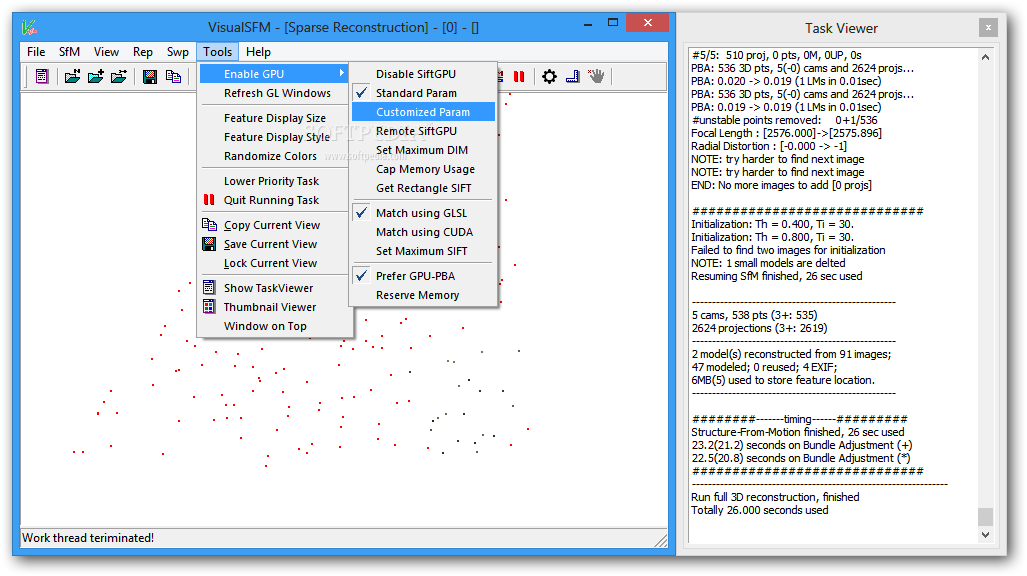The width and height of the screenshot is (1027, 576).
Task: Toggle the Prefer GPU-PBA checkmark
Action: [361, 275]
